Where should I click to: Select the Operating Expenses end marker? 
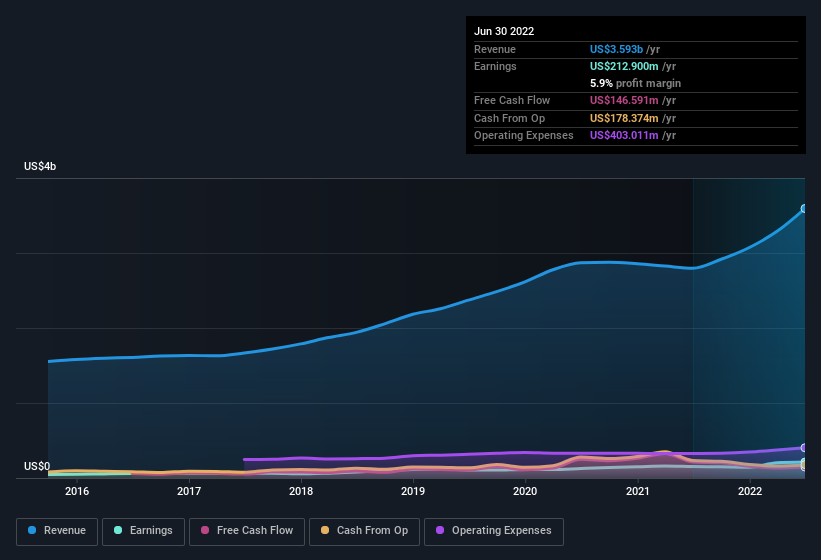point(804,448)
